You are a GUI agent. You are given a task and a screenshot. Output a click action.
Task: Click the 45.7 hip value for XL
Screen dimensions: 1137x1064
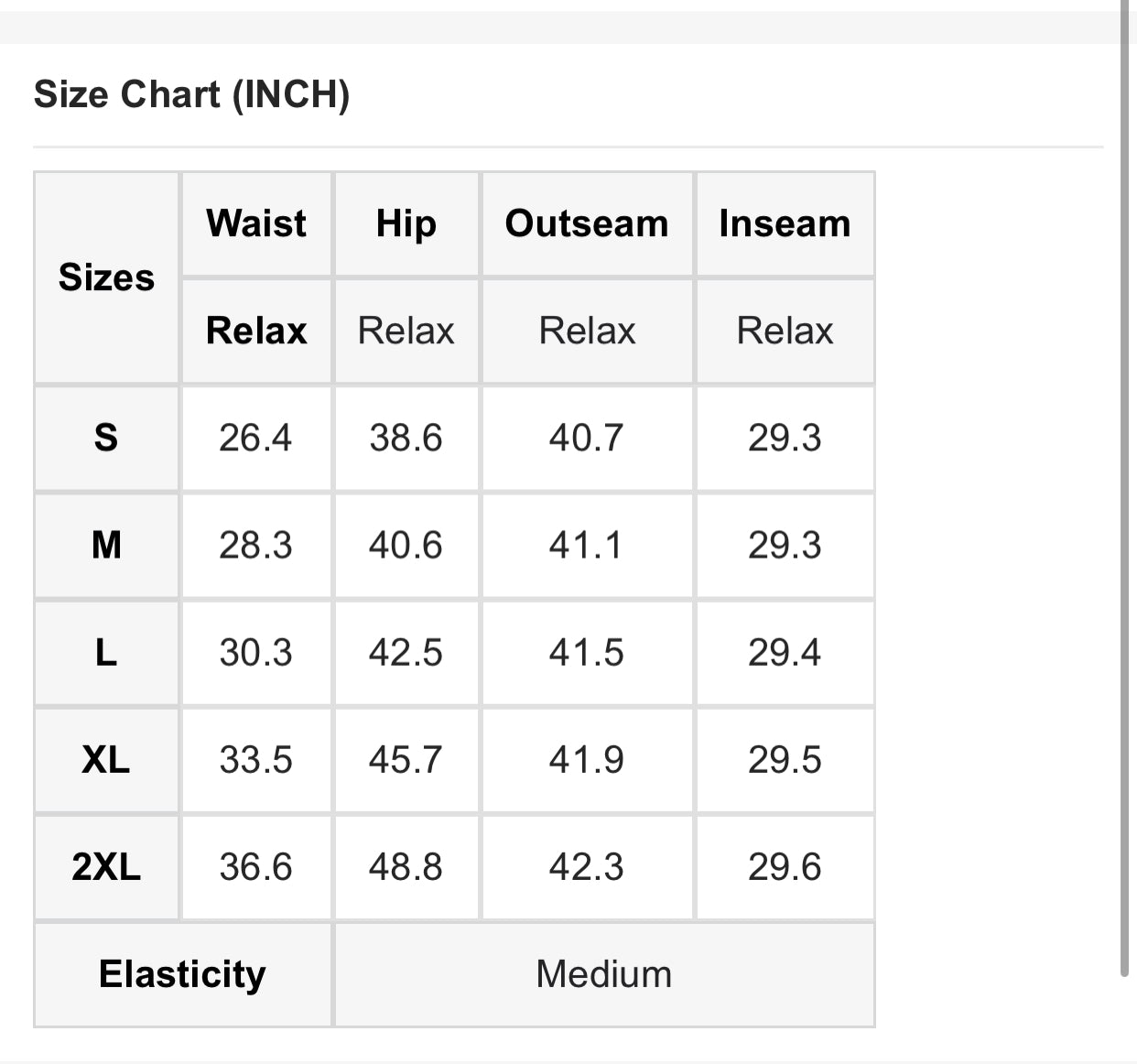point(406,759)
